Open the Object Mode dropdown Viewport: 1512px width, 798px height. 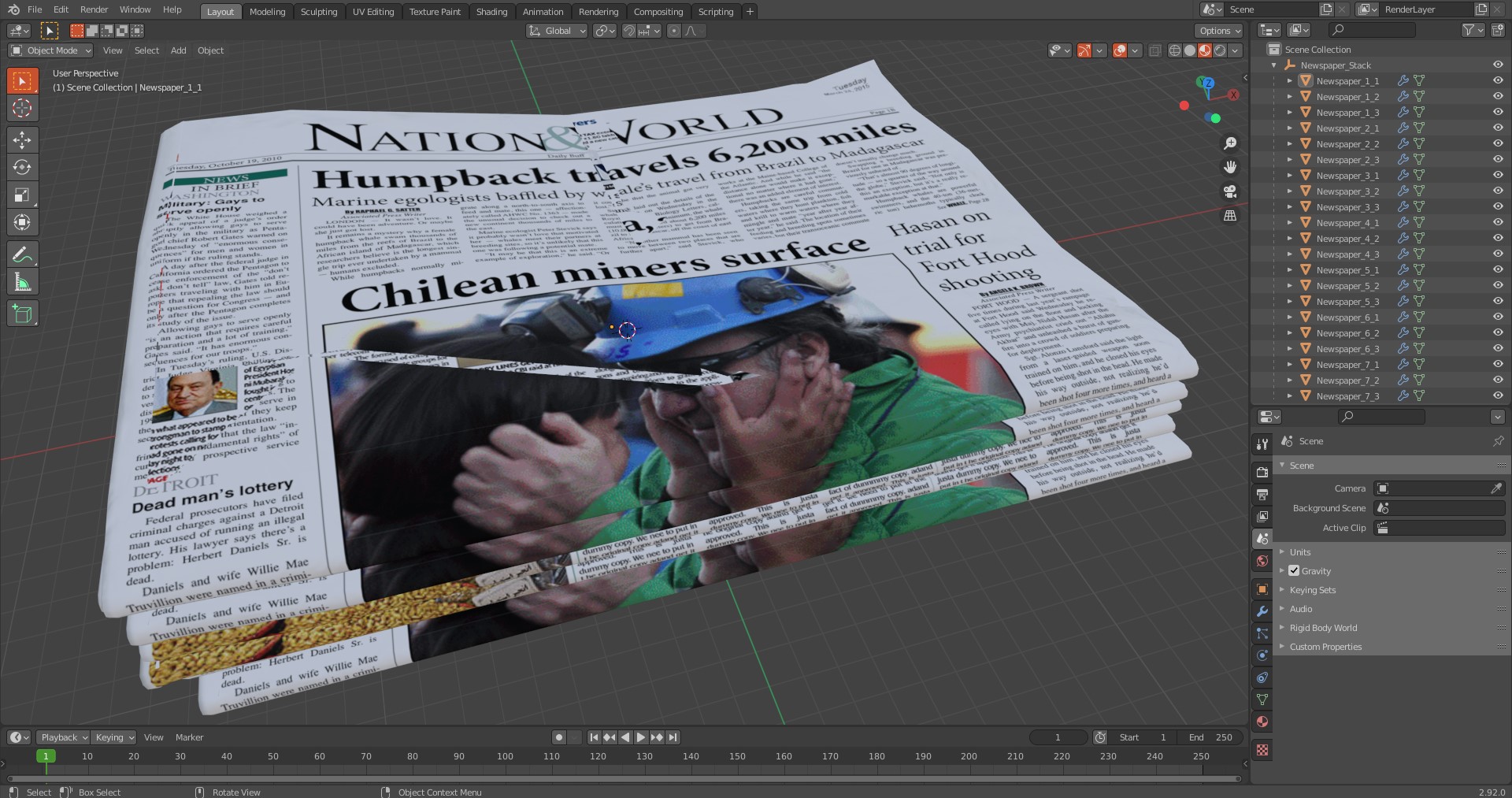point(50,50)
